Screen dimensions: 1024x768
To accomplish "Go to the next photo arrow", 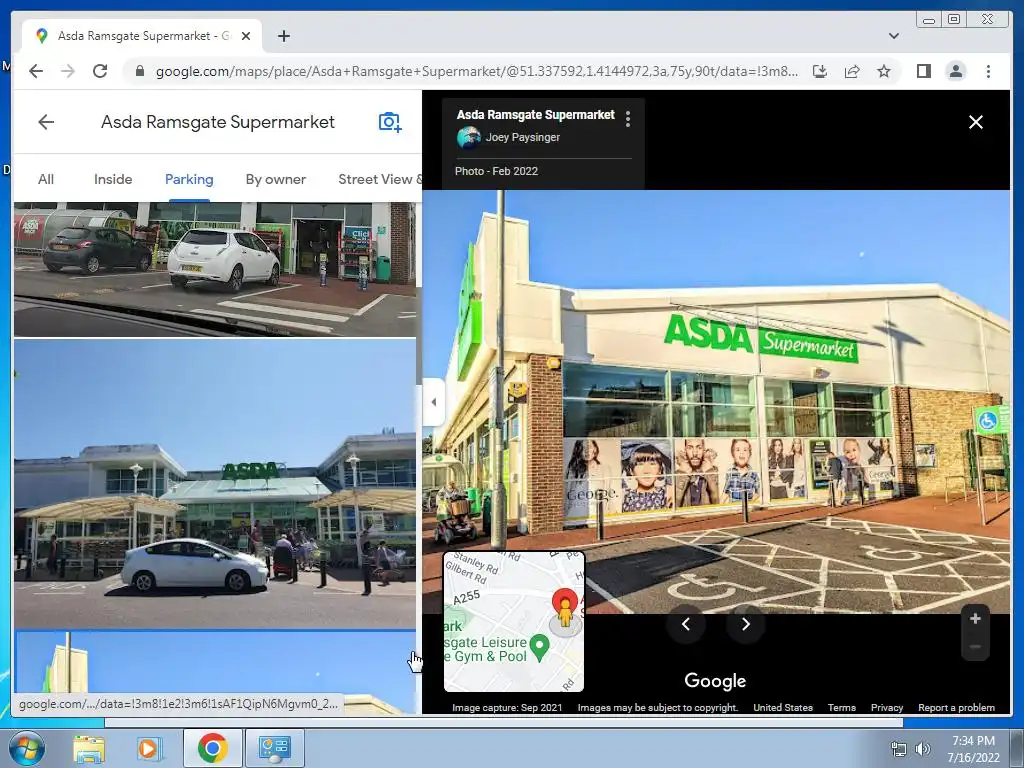I will tap(745, 624).
